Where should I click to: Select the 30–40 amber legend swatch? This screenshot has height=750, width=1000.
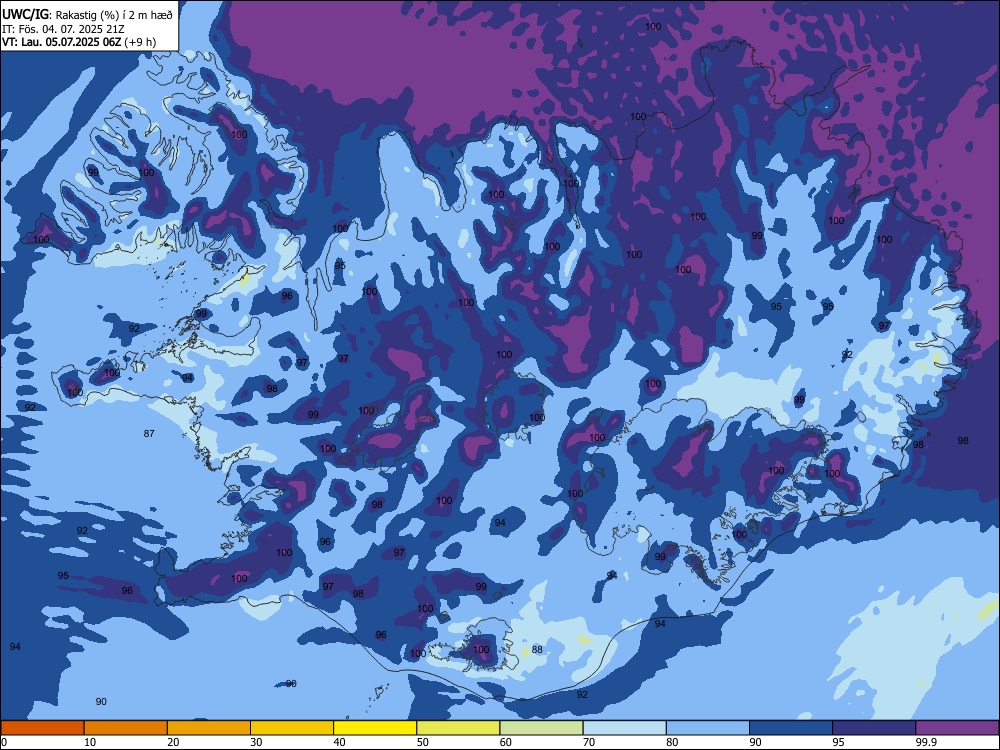click(292, 728)
